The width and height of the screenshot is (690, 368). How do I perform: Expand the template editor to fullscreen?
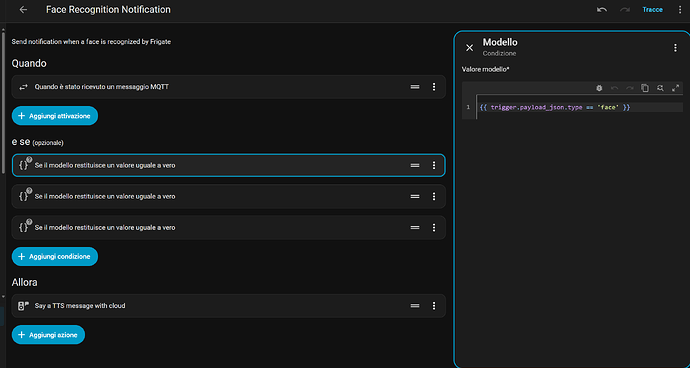[675, 88]
